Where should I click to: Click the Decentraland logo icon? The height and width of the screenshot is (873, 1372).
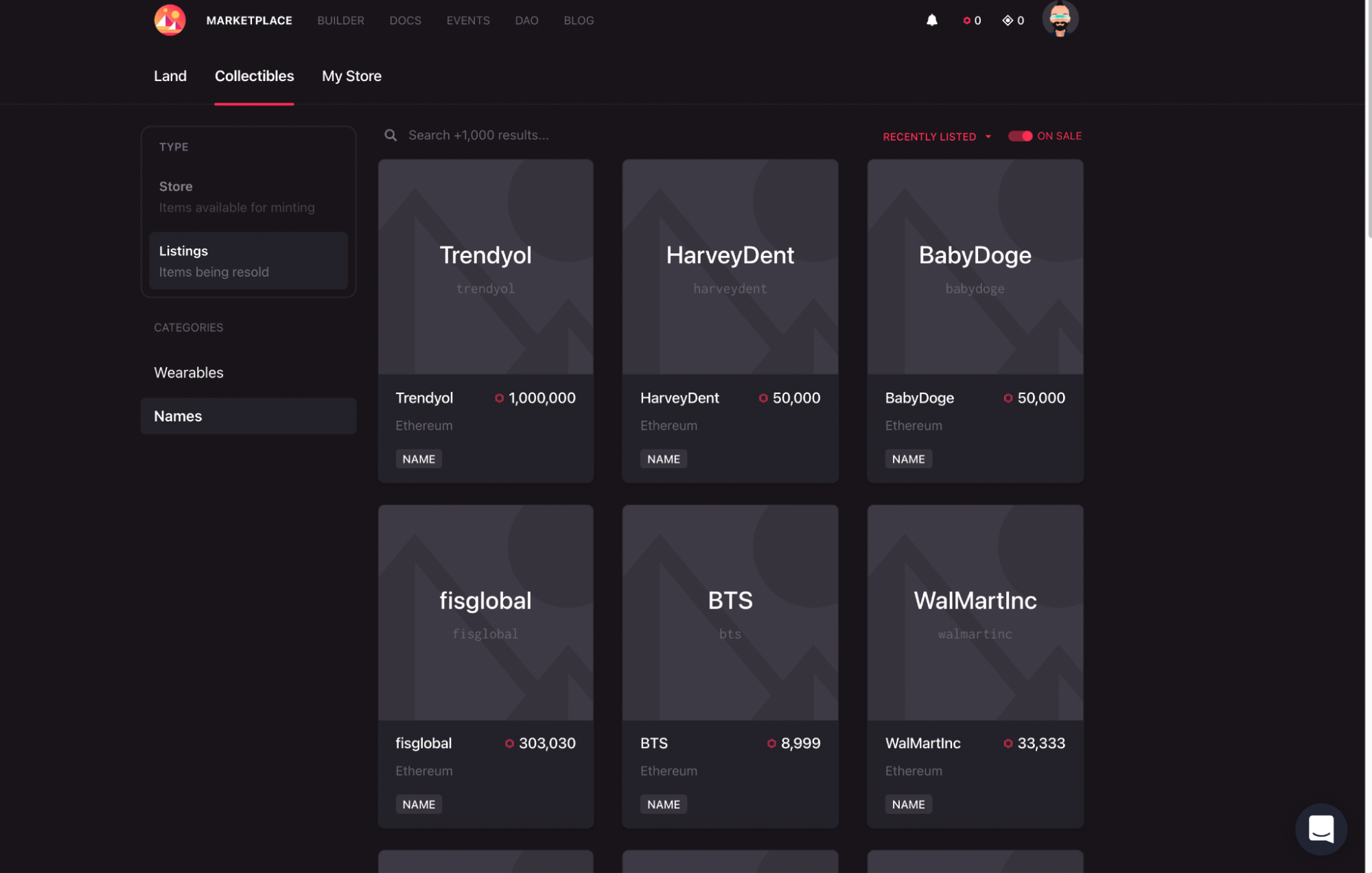click(170, 20)
